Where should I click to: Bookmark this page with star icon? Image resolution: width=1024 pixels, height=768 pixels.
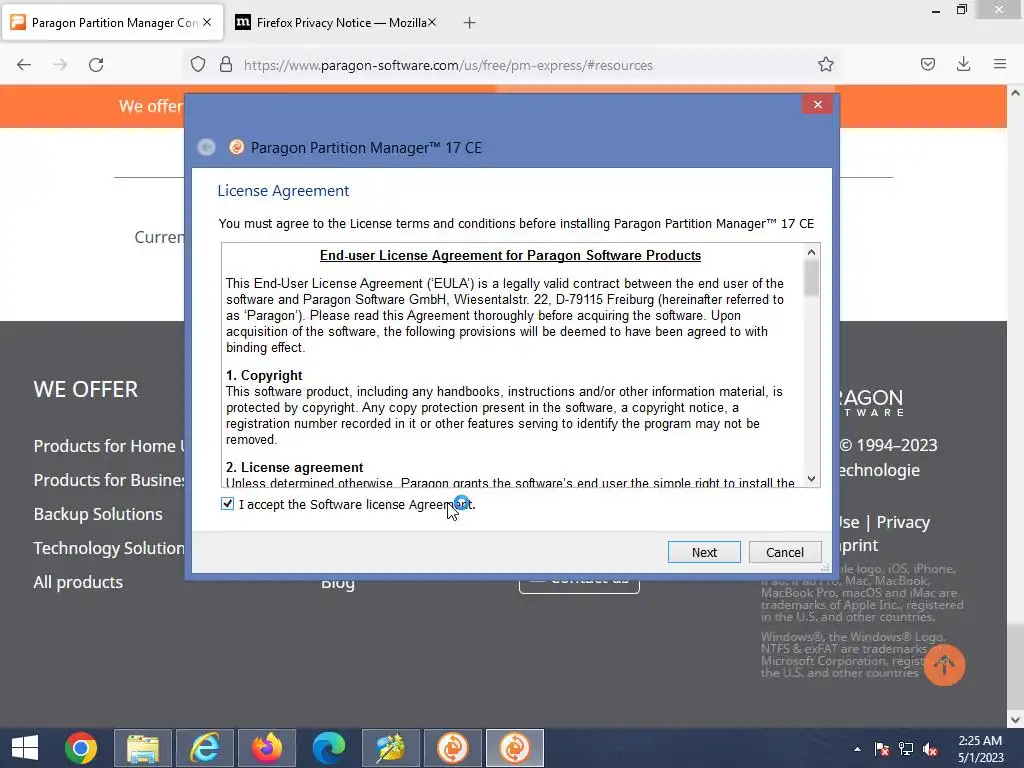pos(825,65)
